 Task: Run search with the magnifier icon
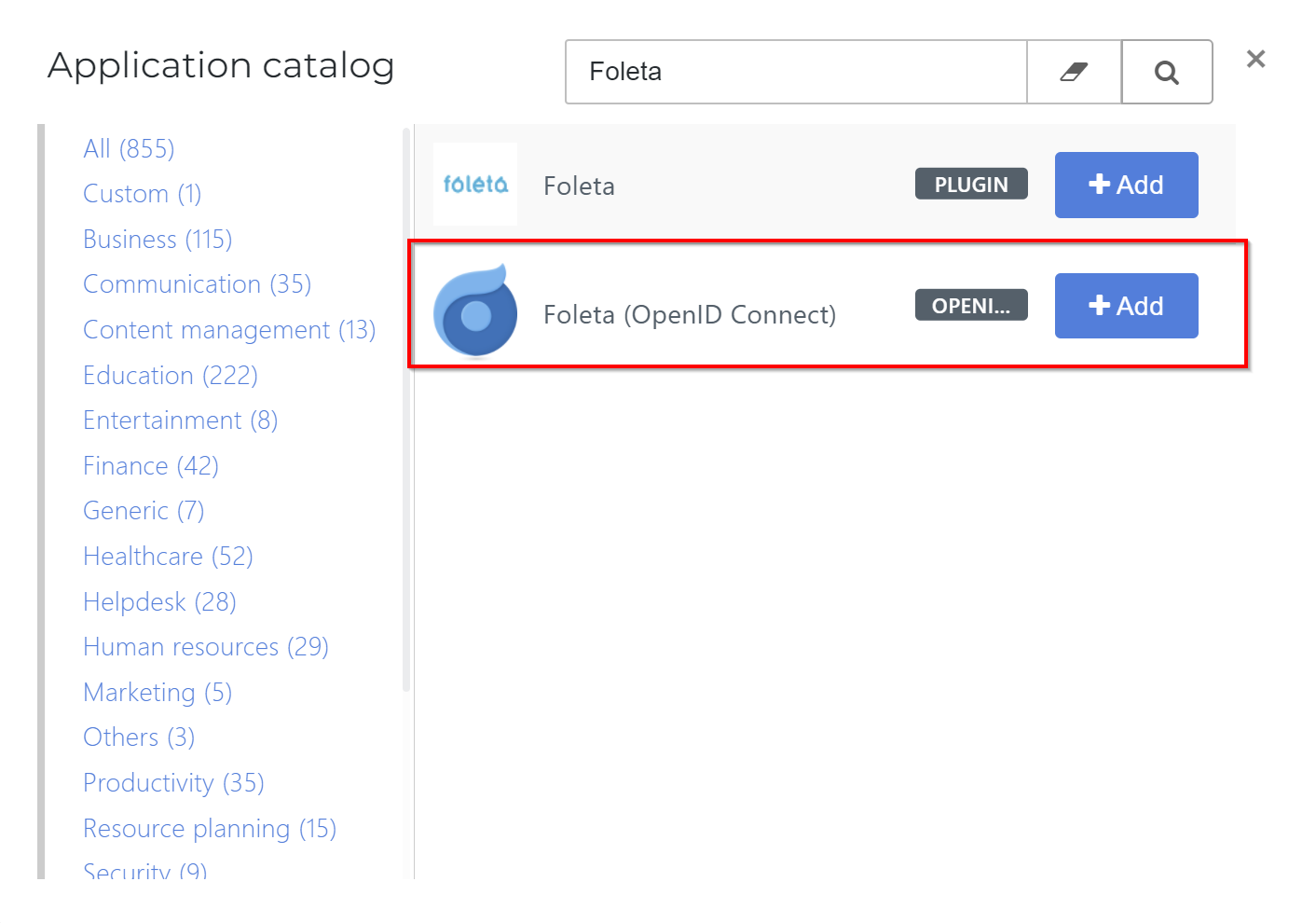pos(1167,72)
